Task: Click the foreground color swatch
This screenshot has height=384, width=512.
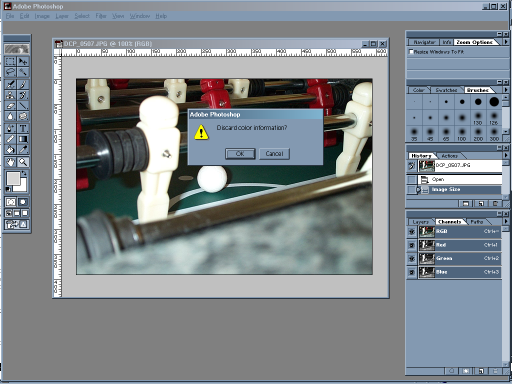Action: tap(13, 178)
